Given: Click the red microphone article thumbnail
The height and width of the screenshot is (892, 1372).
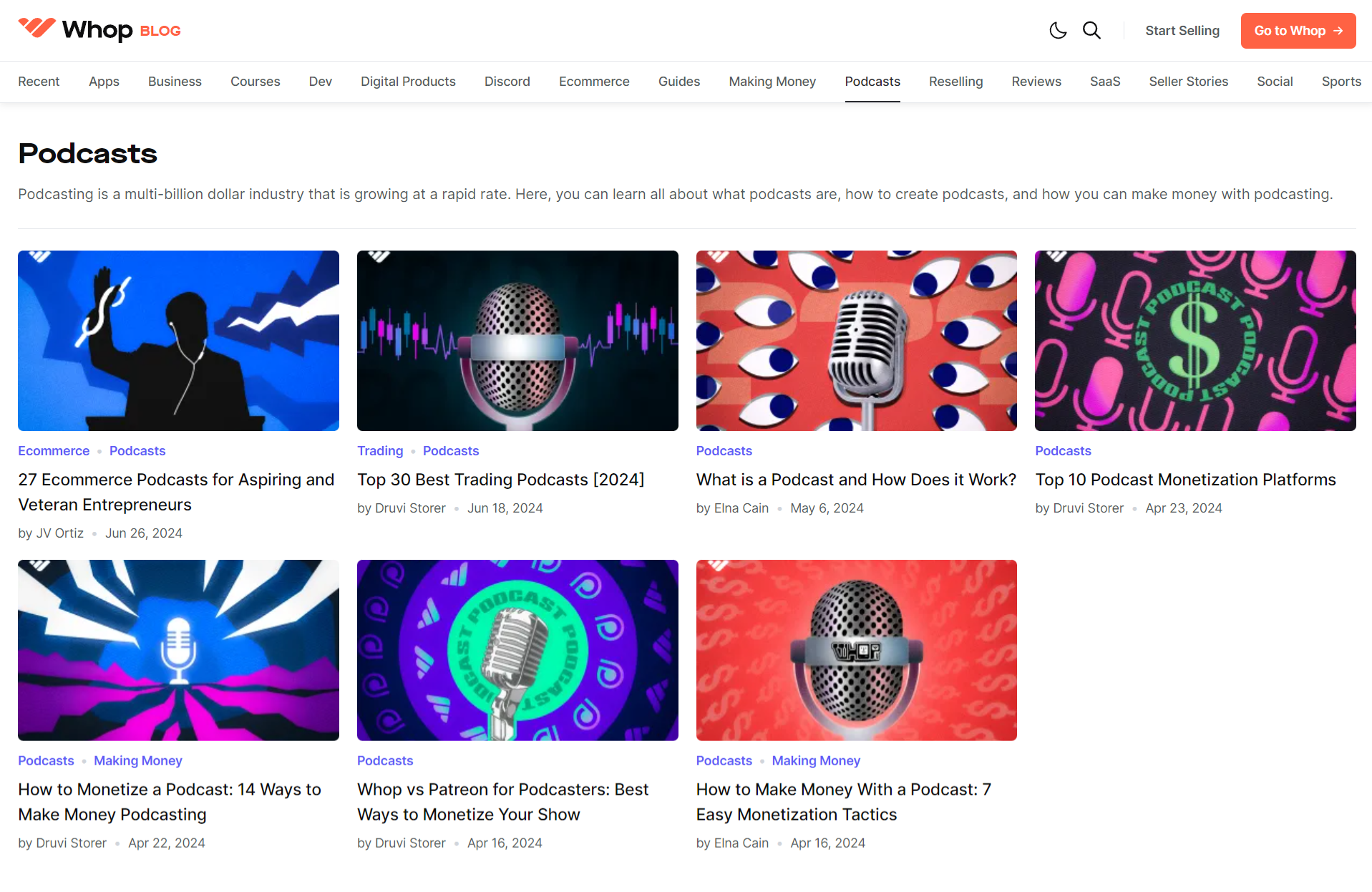Looking at the screenshot, I should [x=856, y=650].
